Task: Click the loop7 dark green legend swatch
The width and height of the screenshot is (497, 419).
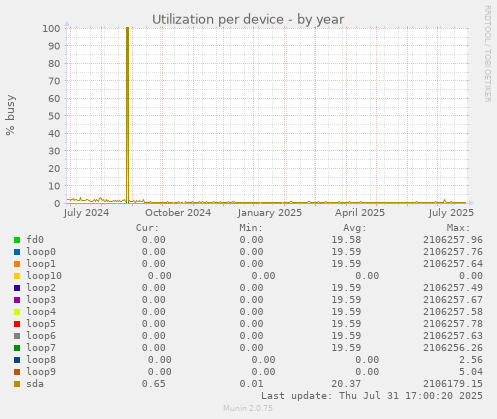Action: pyautogui.click(x=17, y=348)
